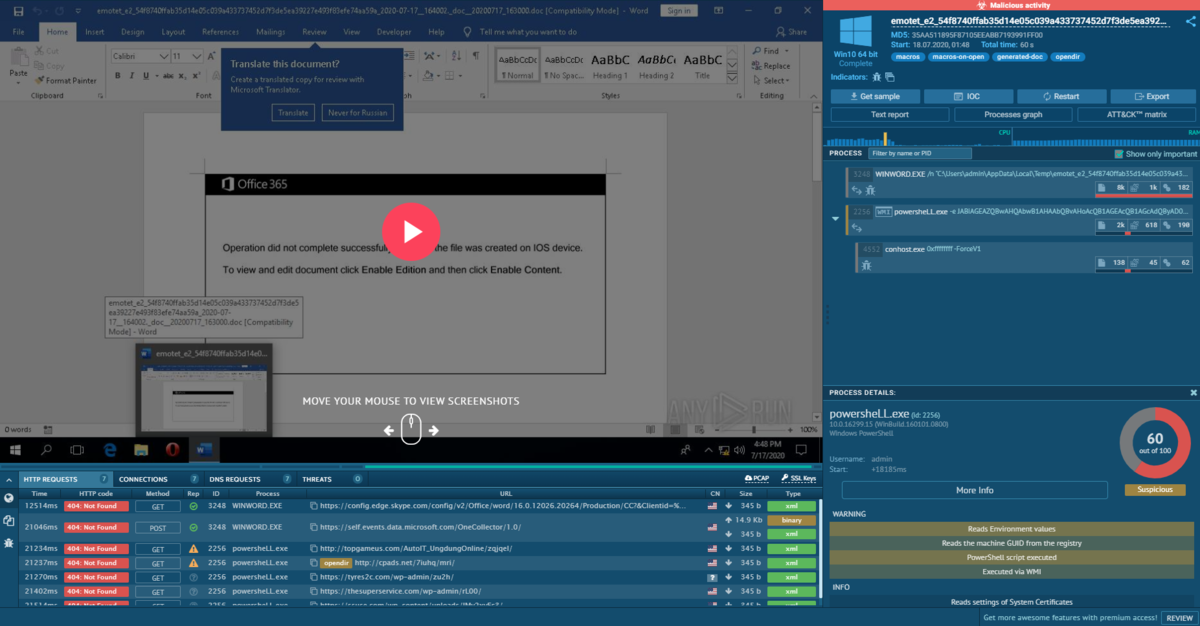Click the POST method button

point(158,527)
